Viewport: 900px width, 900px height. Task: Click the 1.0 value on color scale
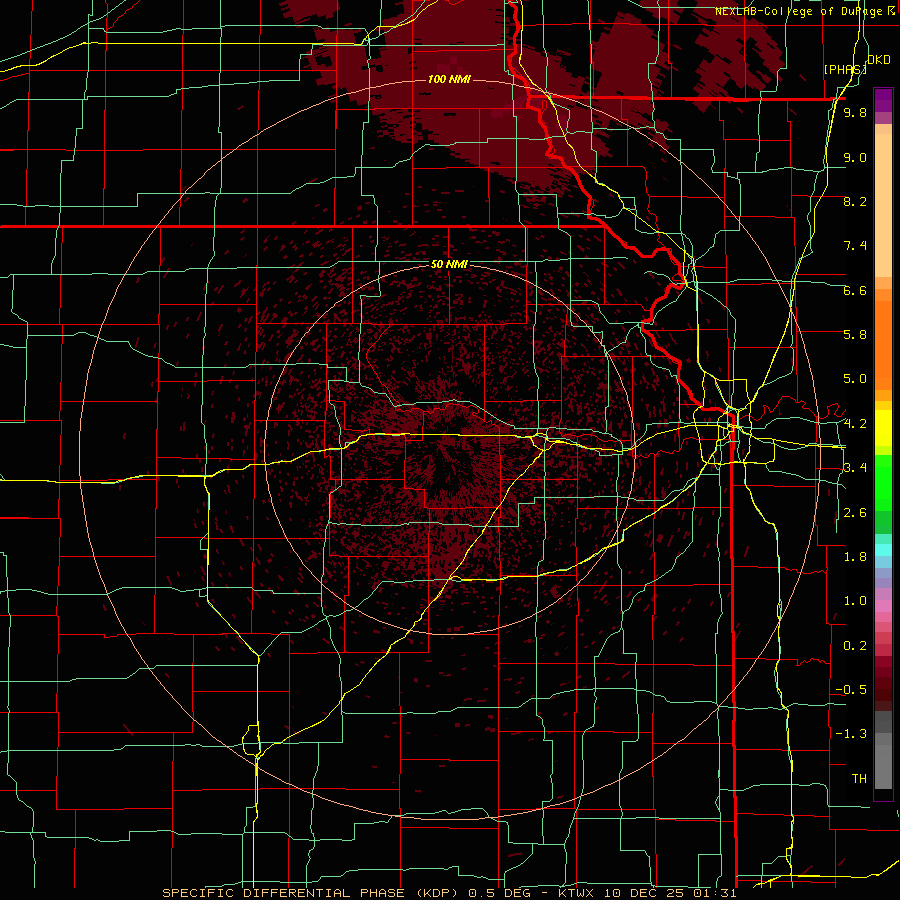pos(855,601)
